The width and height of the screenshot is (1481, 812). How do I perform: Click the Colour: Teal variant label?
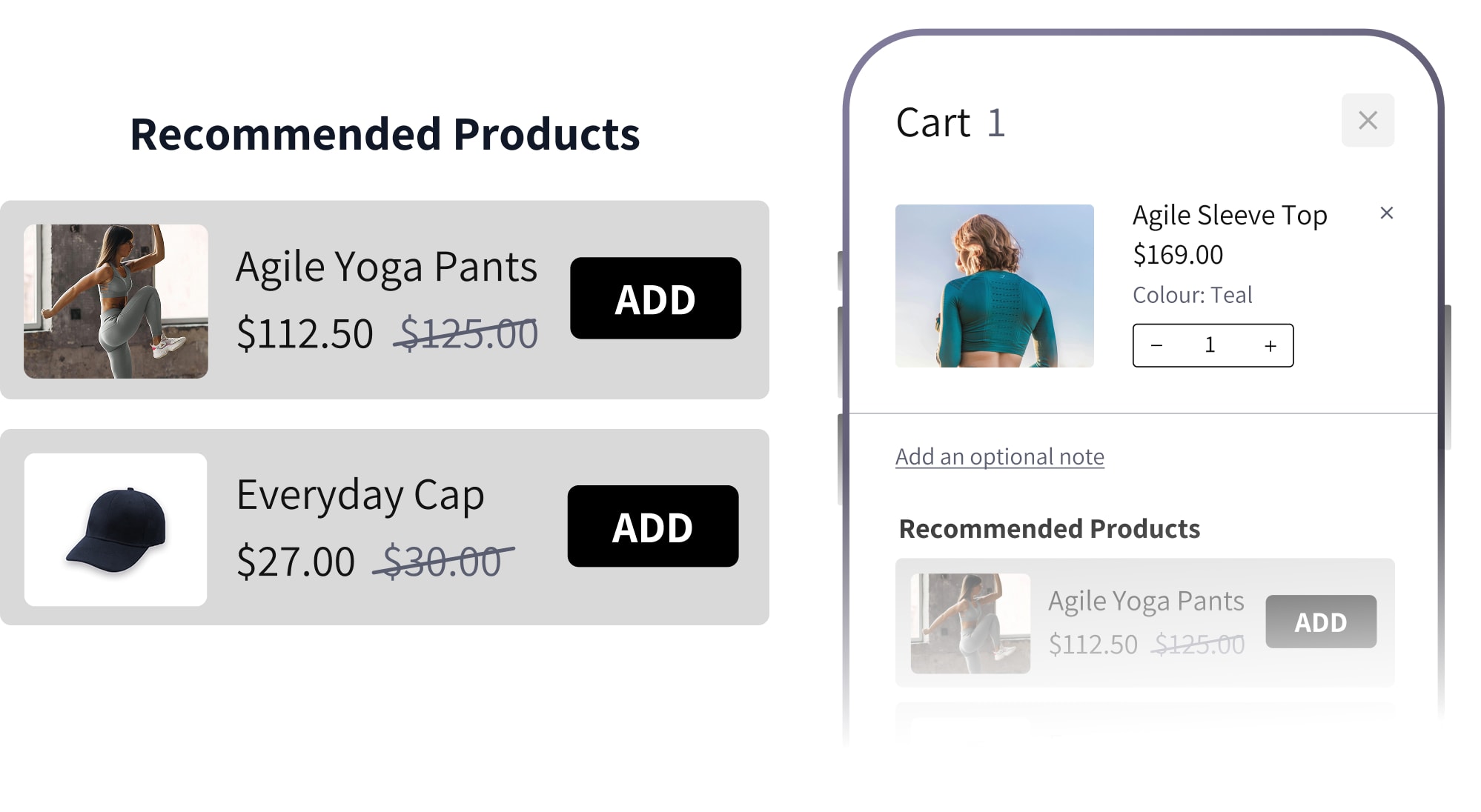point(1192,295)
